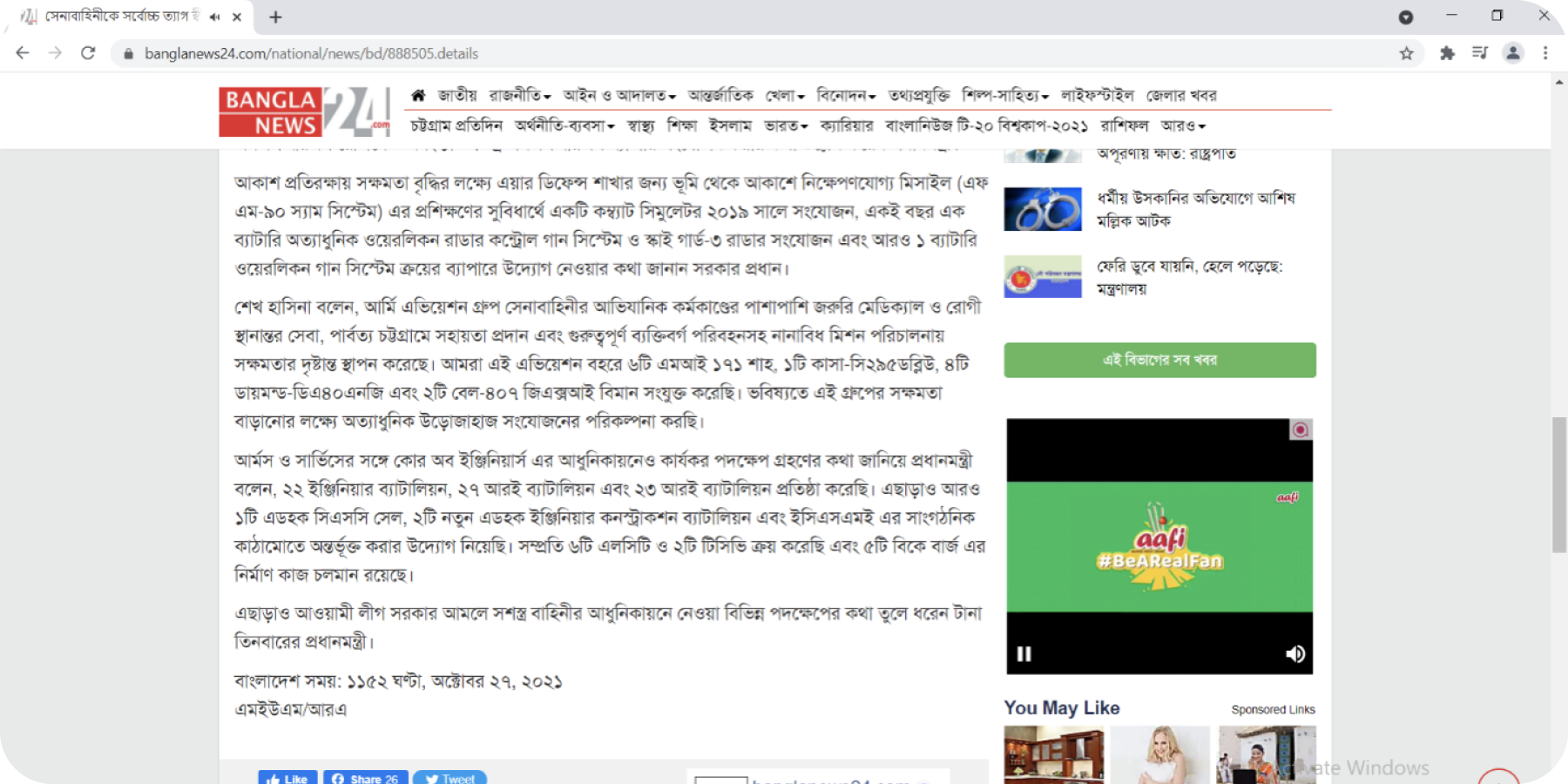Open a new browser tab with the plus button
Image resolution: width=1568 pixels, height=784 pixels.
[275, 17]
